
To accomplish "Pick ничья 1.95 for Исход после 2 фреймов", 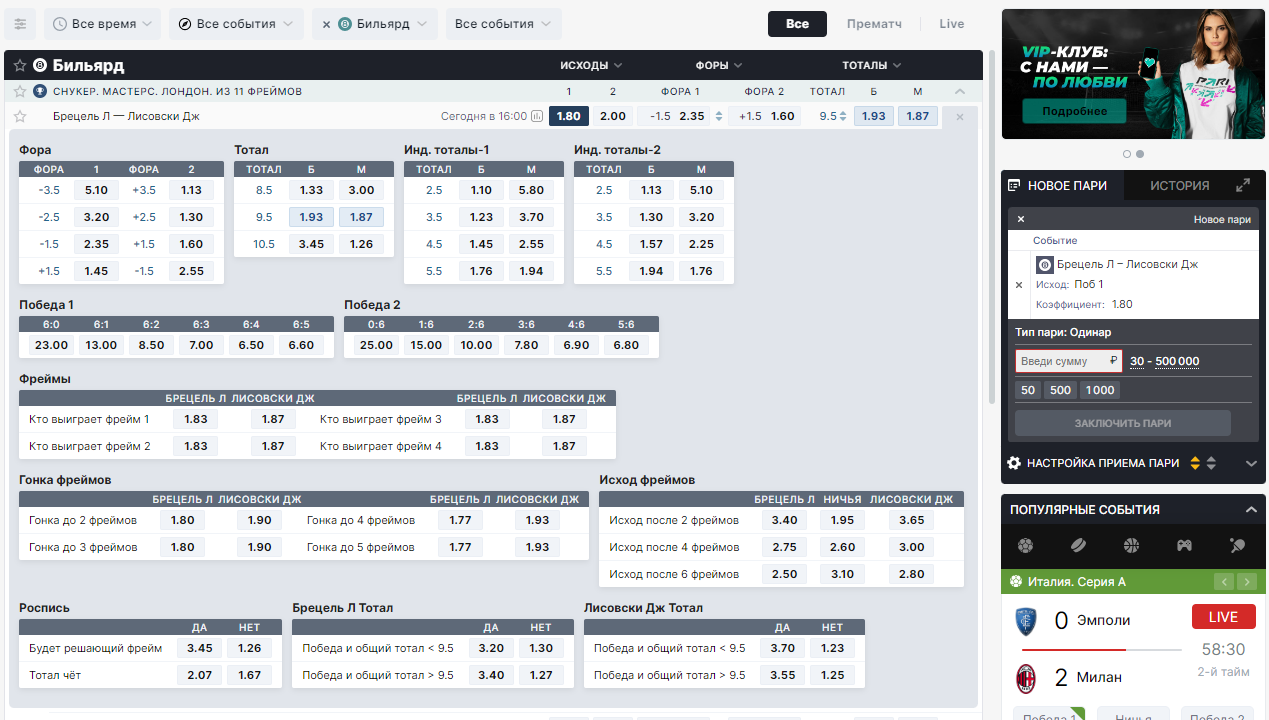I will [x=842, y=520].
